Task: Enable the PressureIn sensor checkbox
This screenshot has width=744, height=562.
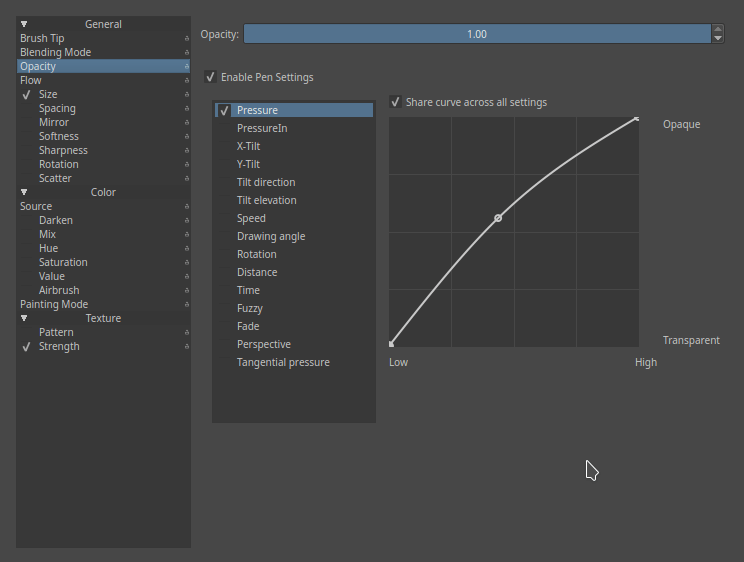Action: tap(224, 128)
